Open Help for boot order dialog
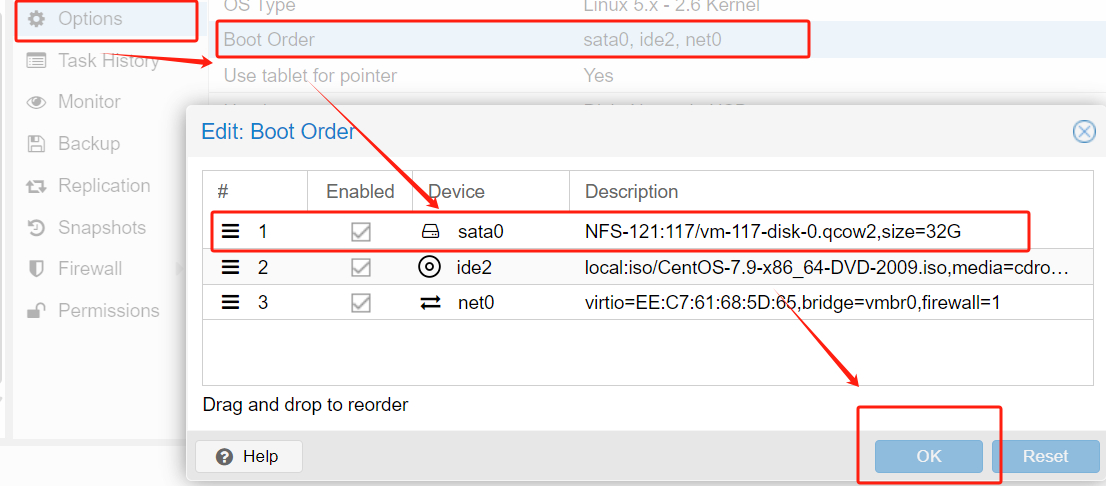 (249, 456)
